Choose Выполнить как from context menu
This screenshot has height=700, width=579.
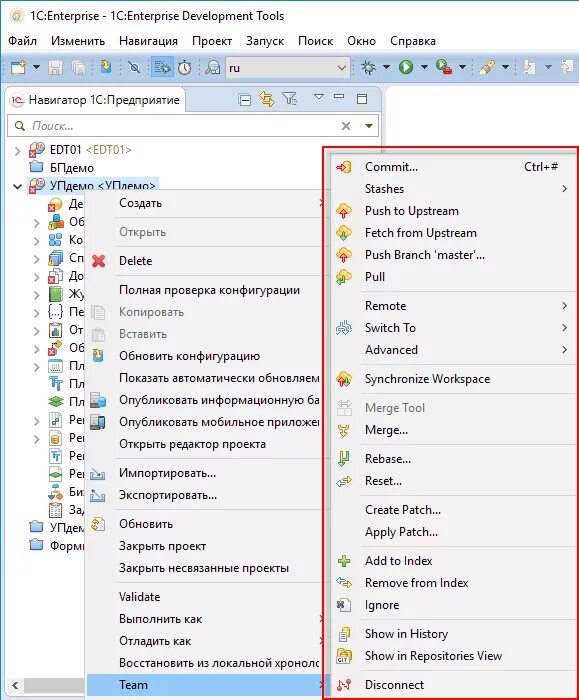click(205, 619)
